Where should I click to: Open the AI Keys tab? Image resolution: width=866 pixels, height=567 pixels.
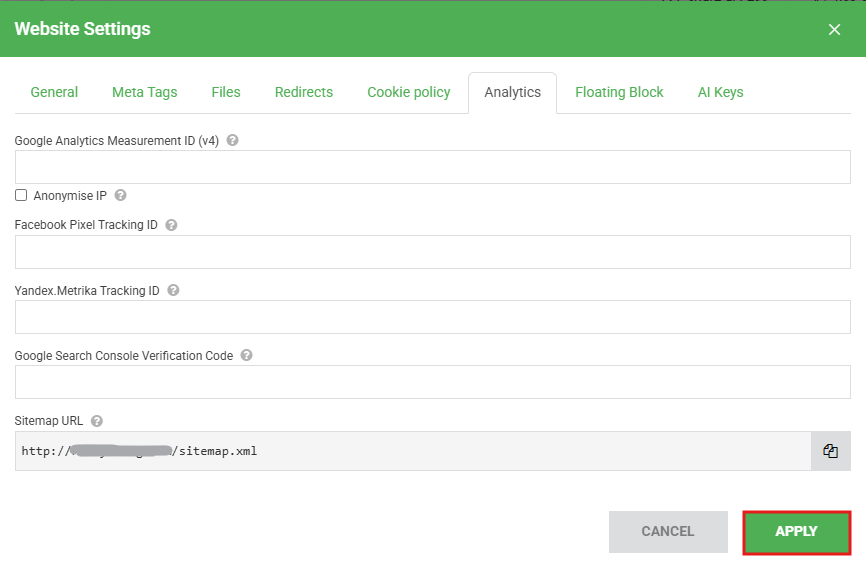[720, 92]
